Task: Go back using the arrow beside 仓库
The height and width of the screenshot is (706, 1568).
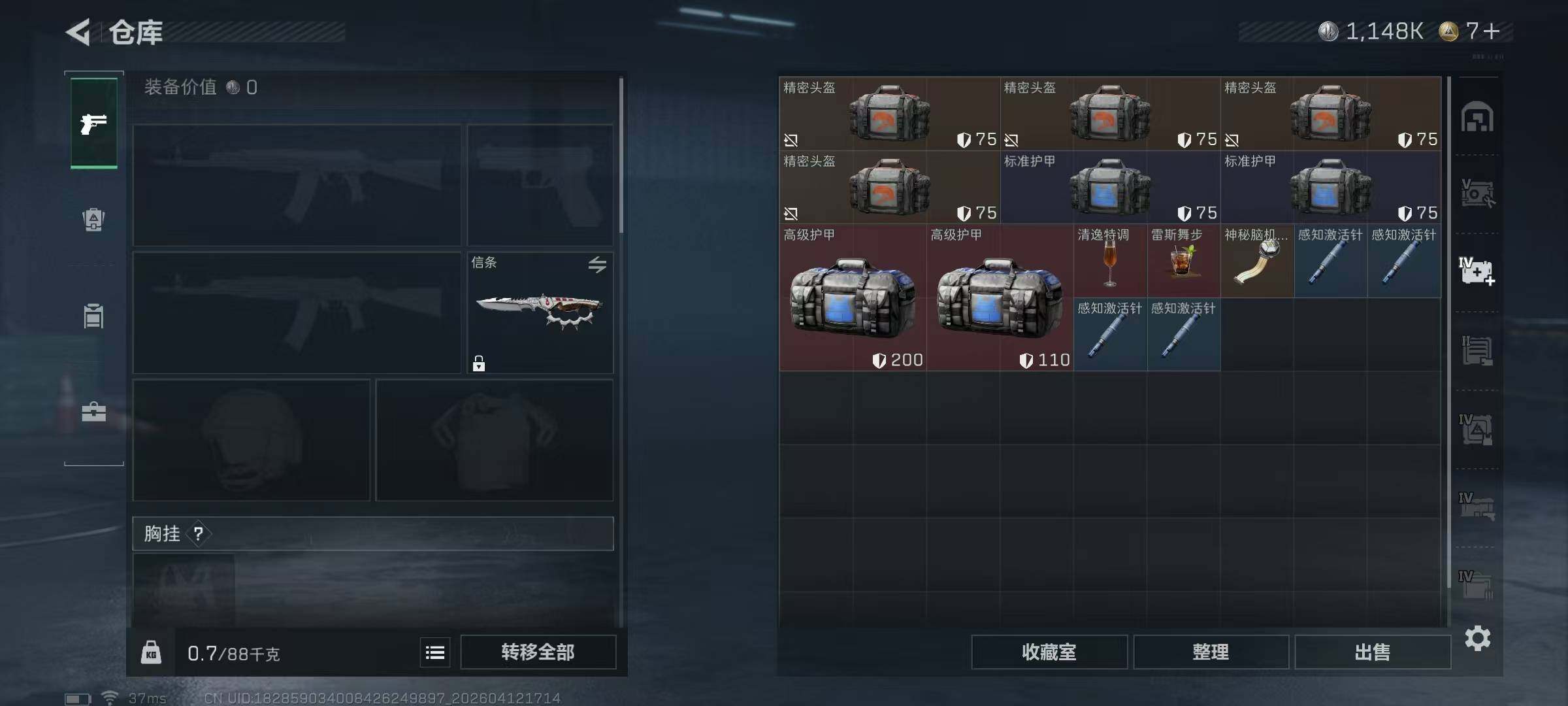Action: (78, 32)
